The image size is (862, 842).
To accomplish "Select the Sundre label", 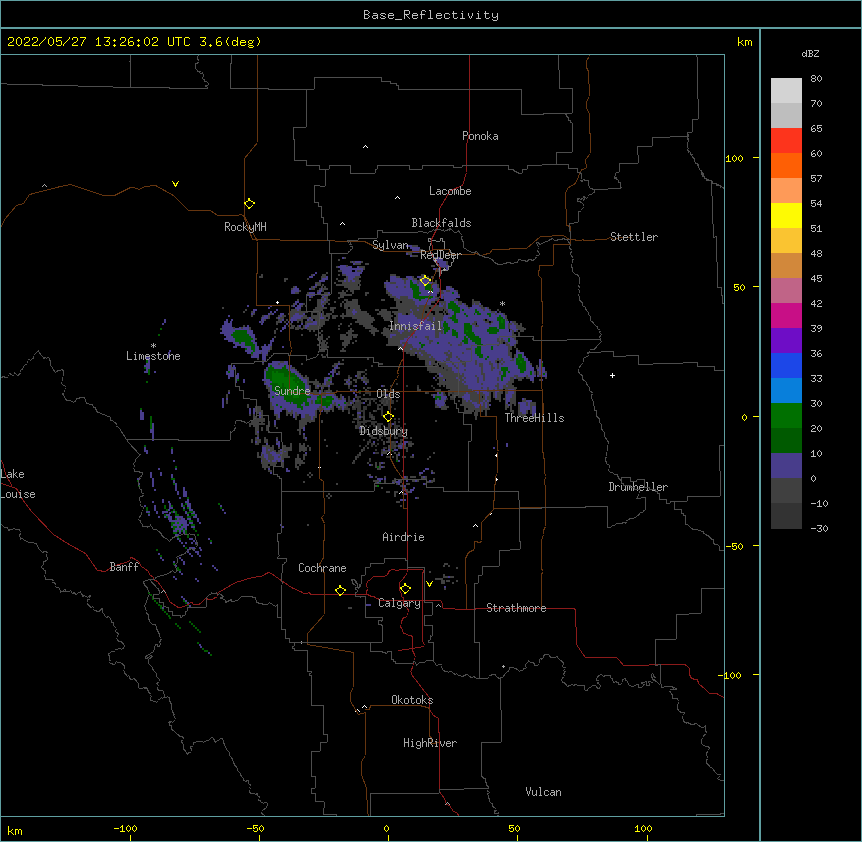I will click(292, 391).
